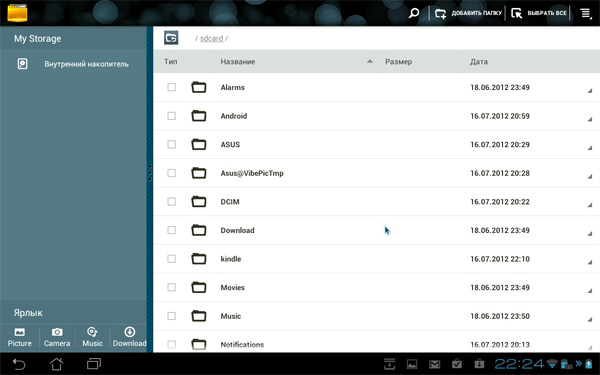The width and height of the screenshot is (600, 375).
Task: Click the Добавить папку button
Action: 468,13
